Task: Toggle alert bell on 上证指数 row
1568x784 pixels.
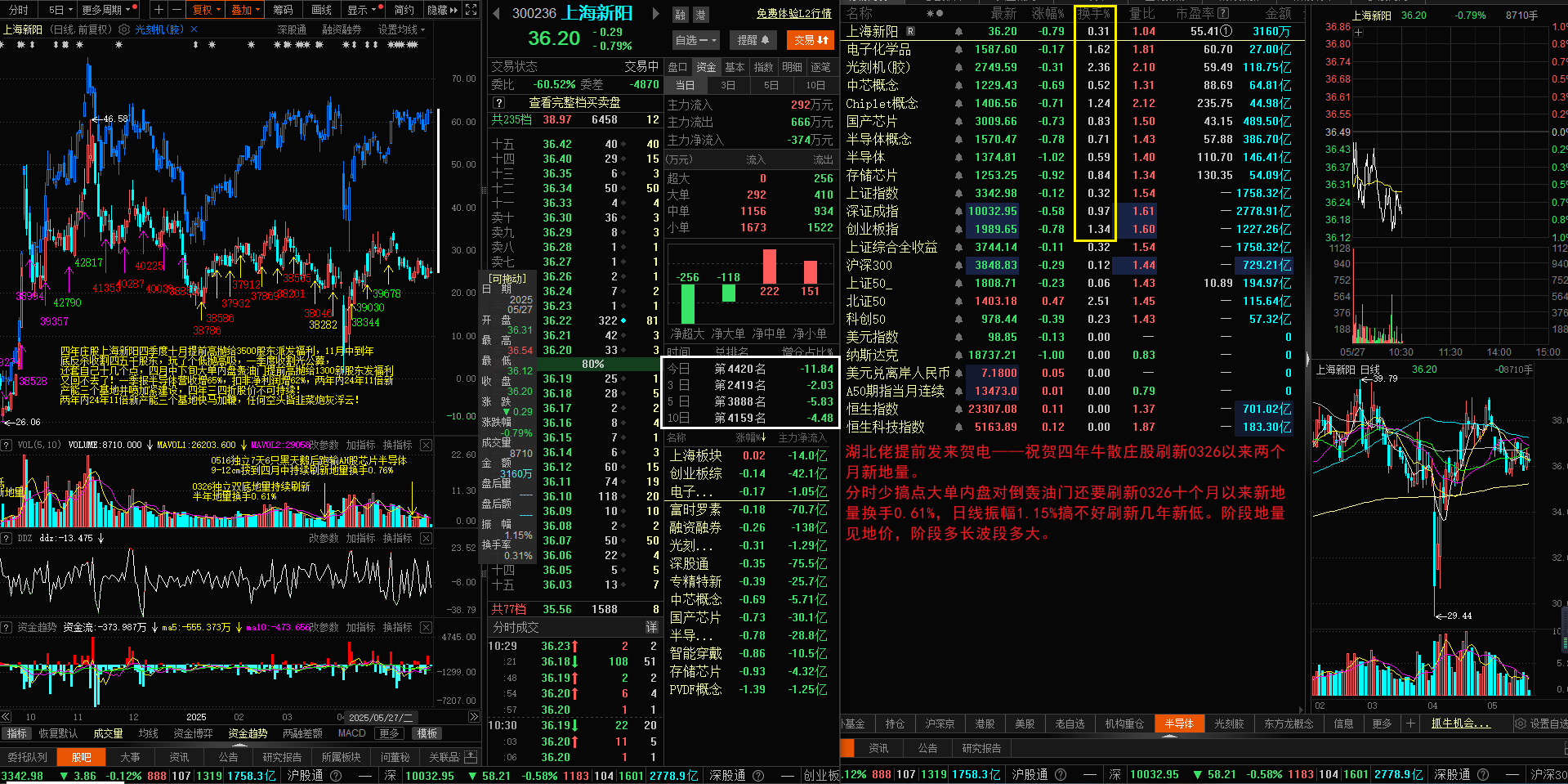Action: (x=958, y=193)
